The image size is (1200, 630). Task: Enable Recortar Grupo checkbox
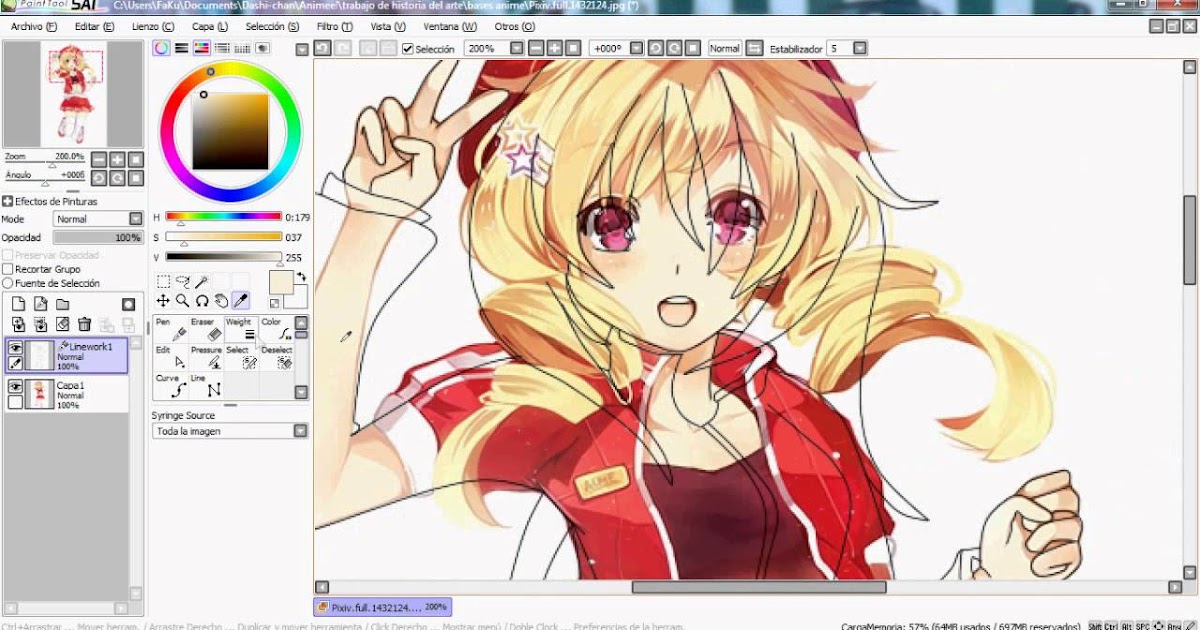click(x=8, y=269)
